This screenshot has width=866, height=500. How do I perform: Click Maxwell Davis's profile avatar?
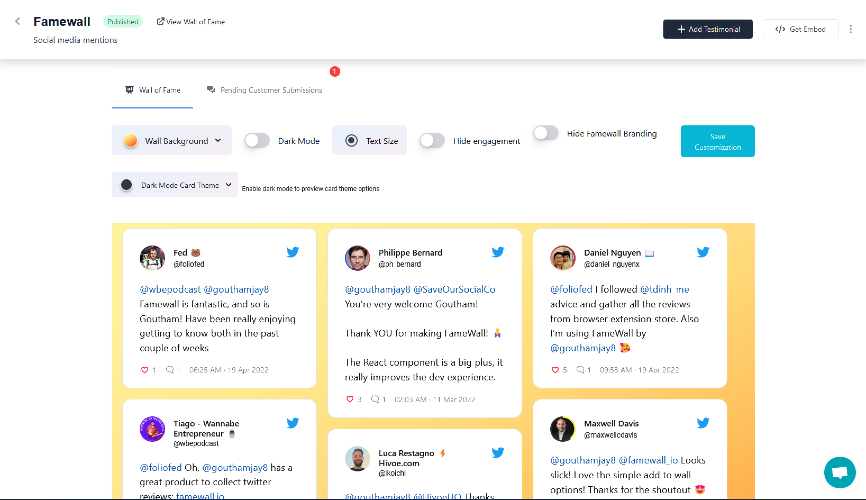click(x=563, y=429)
